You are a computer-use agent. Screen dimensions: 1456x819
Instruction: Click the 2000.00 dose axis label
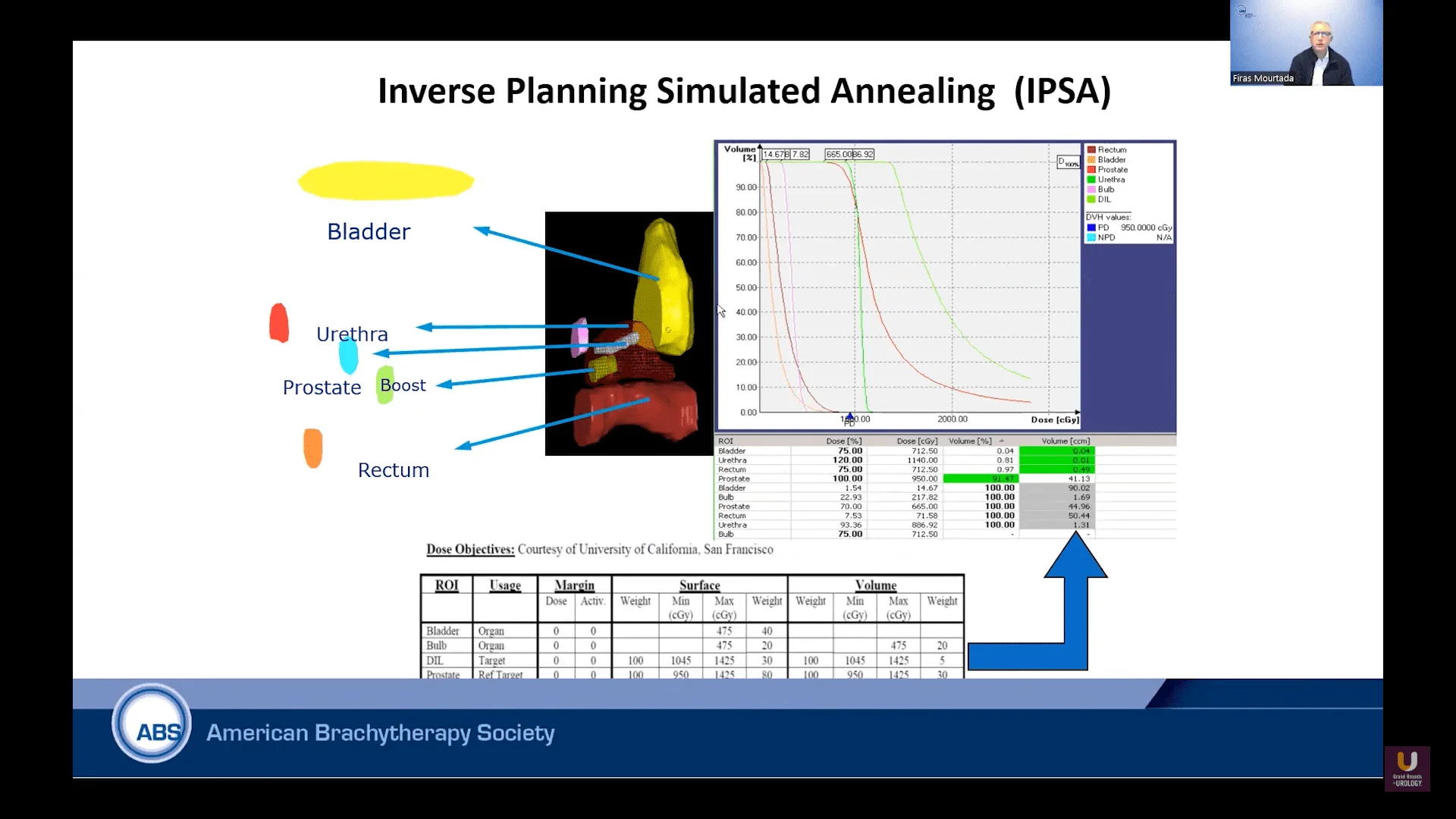[x=952, y=419]
